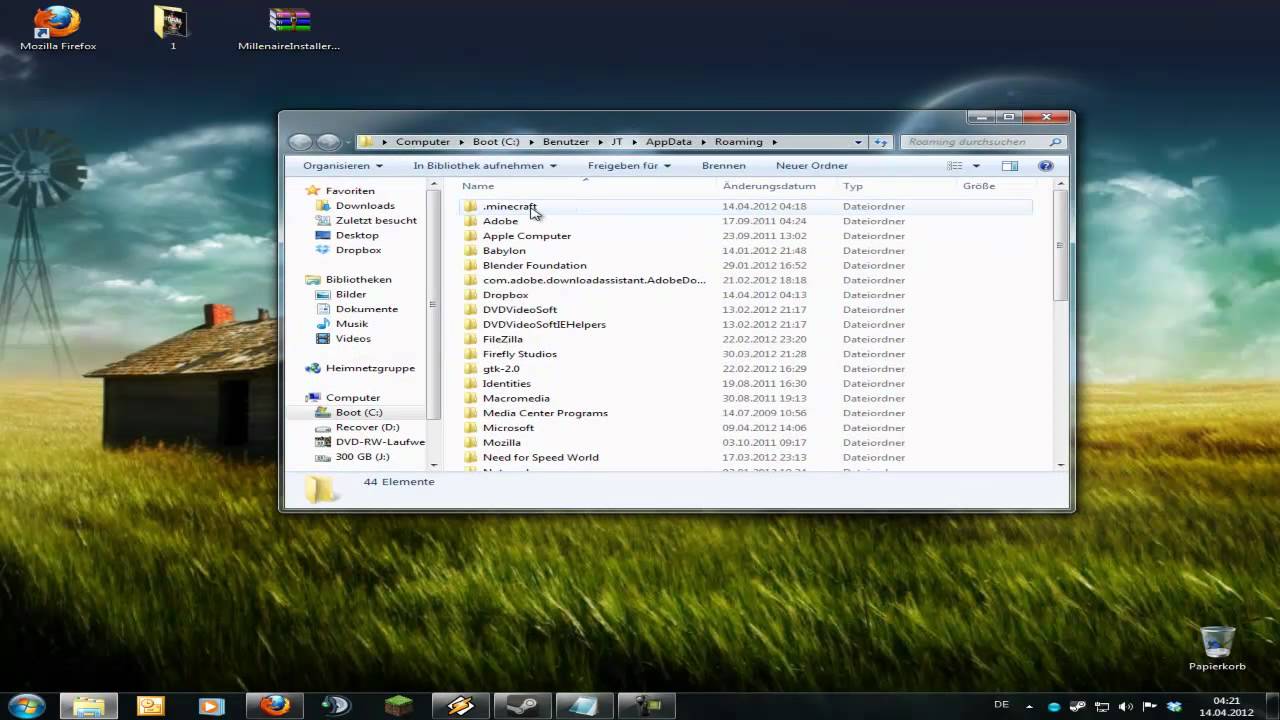Go forward in Explorer
1280x720 pixels.
328,142
